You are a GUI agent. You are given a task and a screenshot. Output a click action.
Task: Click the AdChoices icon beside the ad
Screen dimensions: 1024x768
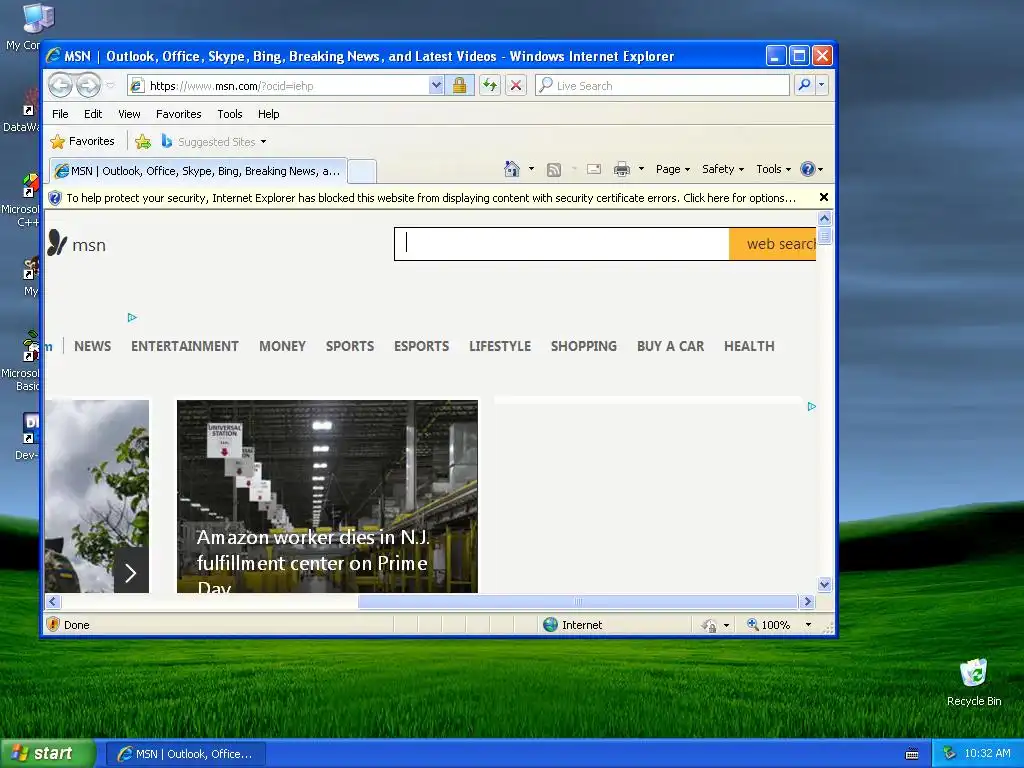tap(812, 406)
